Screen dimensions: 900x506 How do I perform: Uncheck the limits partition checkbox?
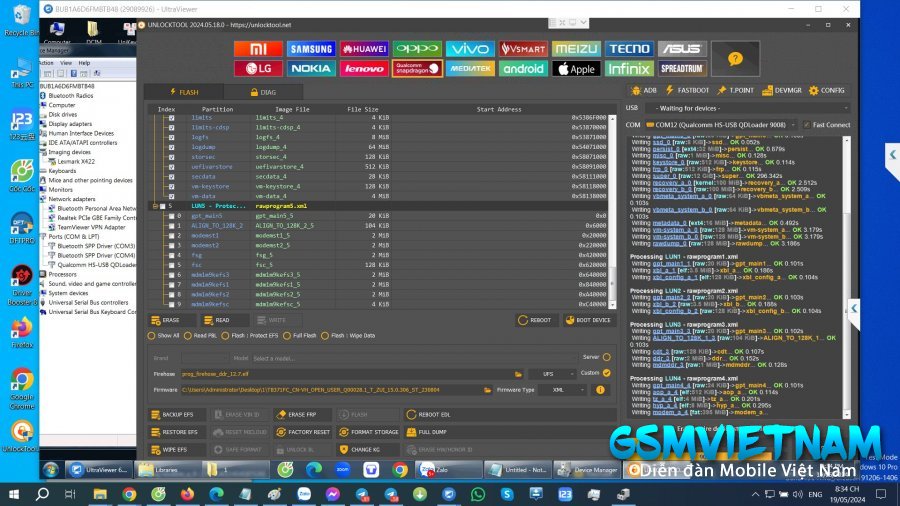coord(171,118)
